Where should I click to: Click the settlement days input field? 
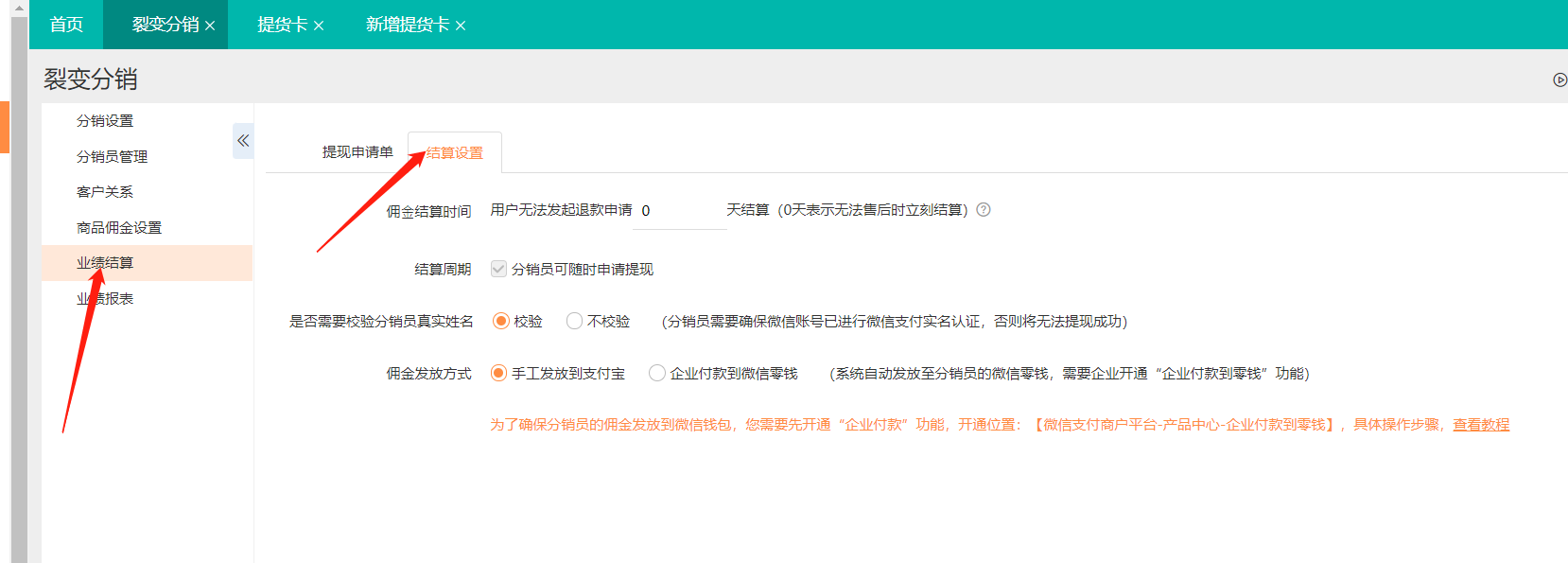pyautogui.click(x=679, y=211)
